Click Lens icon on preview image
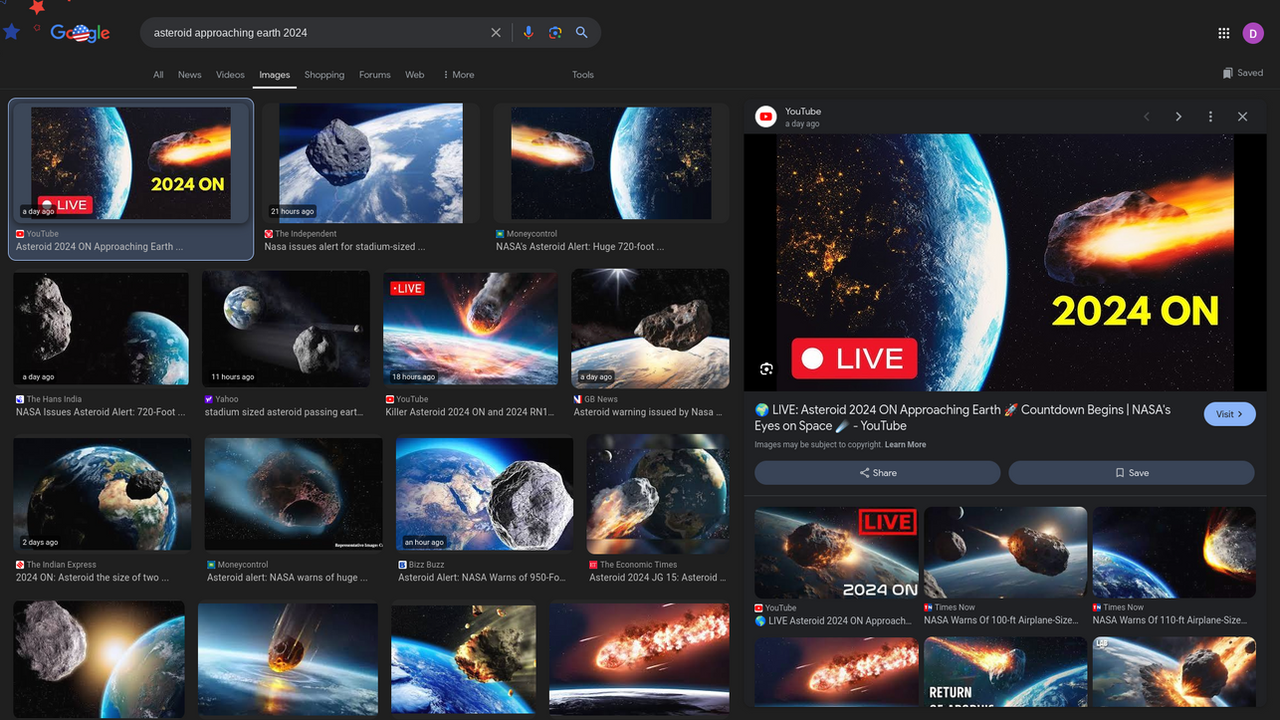 (766, 369)
